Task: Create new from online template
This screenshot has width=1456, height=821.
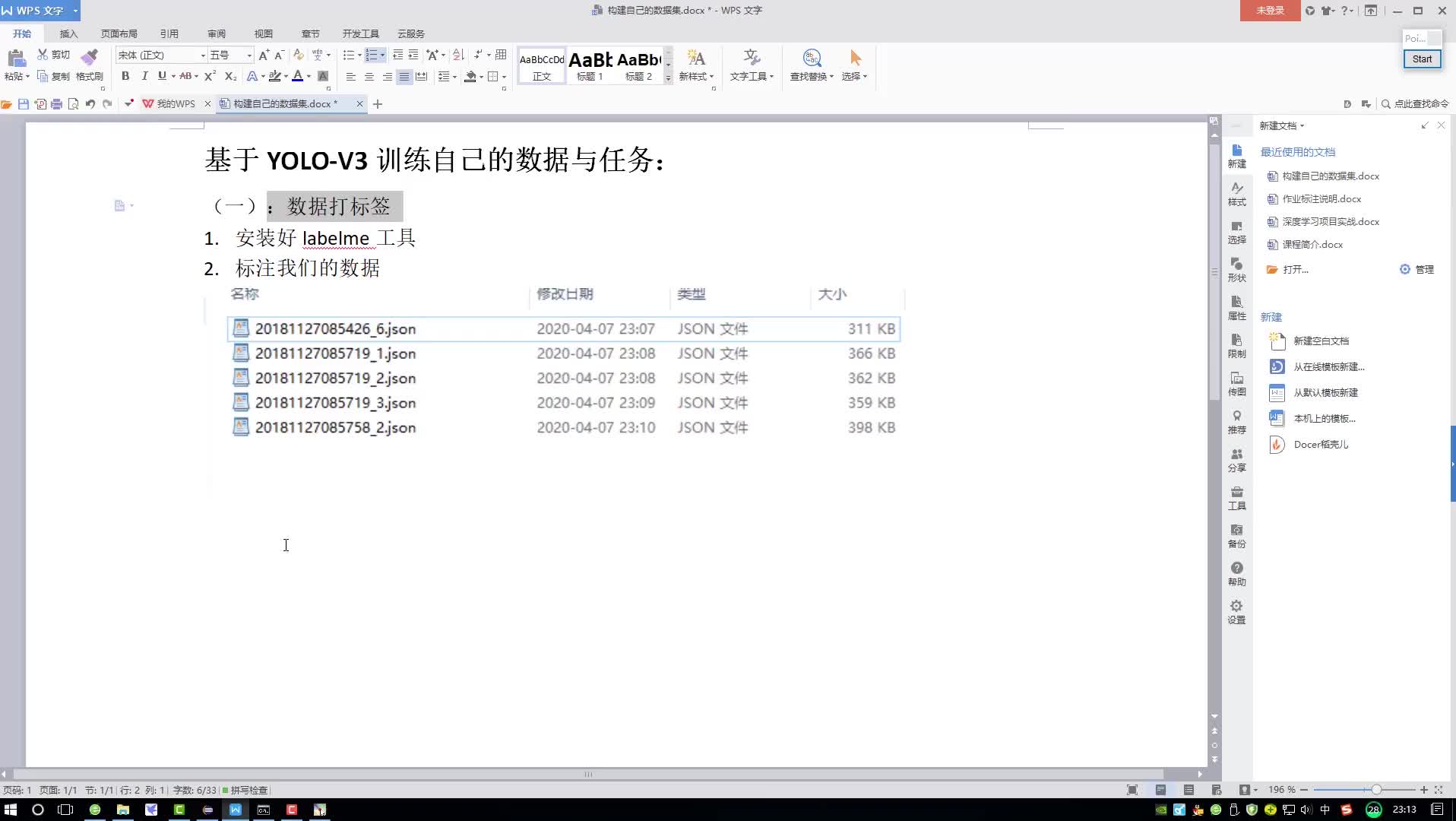Action: [x=1328, y=366]
